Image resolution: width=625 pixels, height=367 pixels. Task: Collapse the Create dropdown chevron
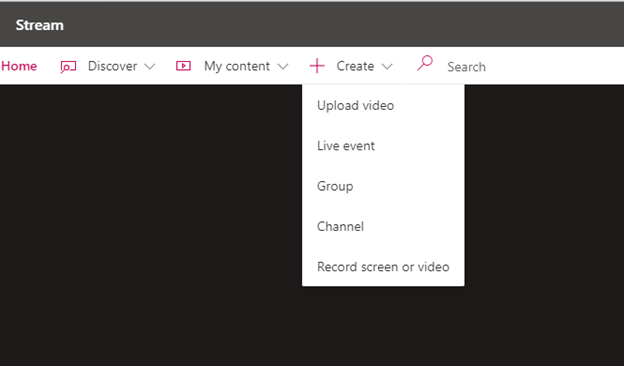point(387,67)
